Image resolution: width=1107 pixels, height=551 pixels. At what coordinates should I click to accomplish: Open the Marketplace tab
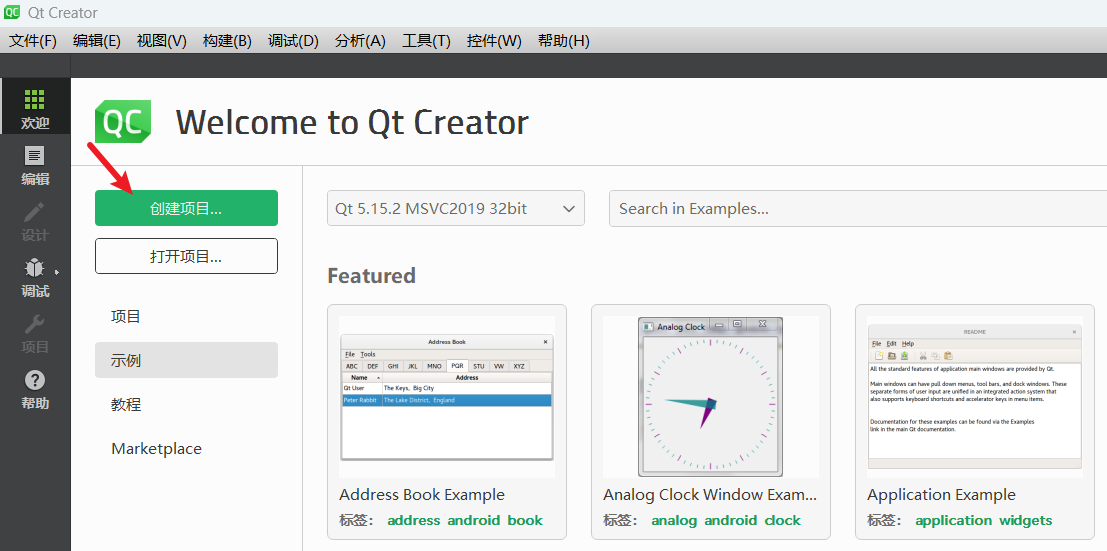point(186,449)
